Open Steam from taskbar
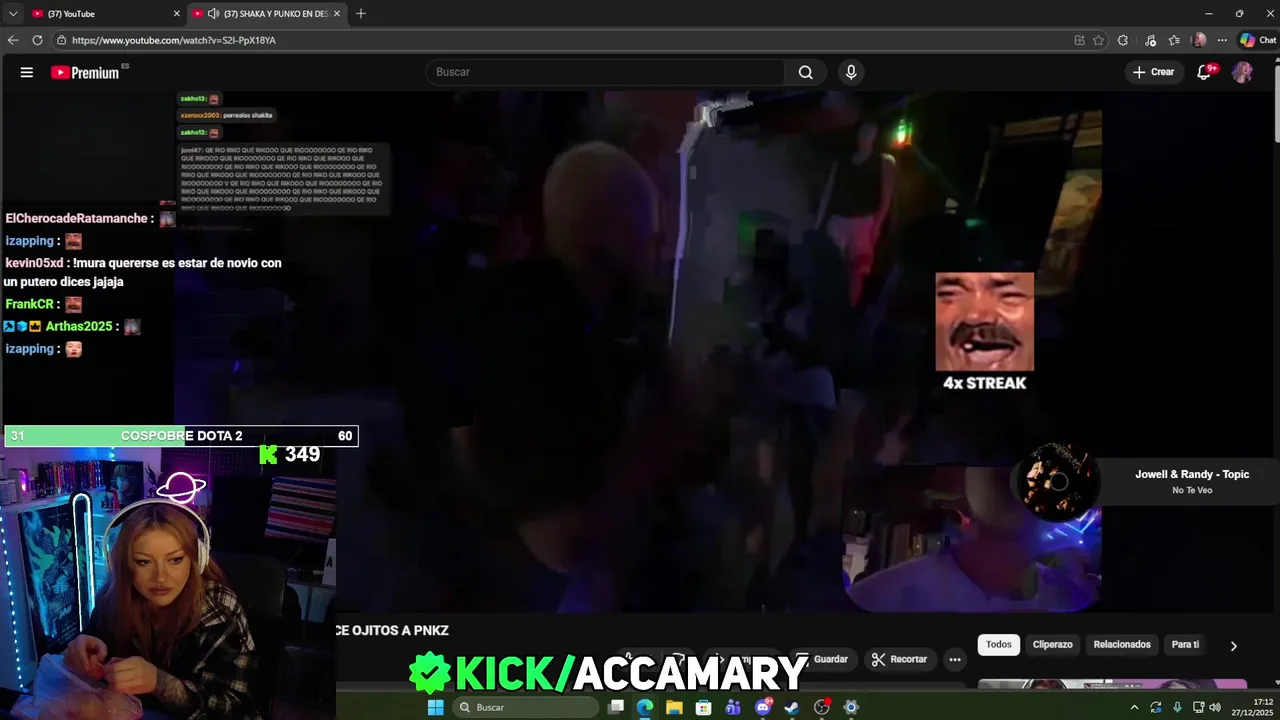 792,707
